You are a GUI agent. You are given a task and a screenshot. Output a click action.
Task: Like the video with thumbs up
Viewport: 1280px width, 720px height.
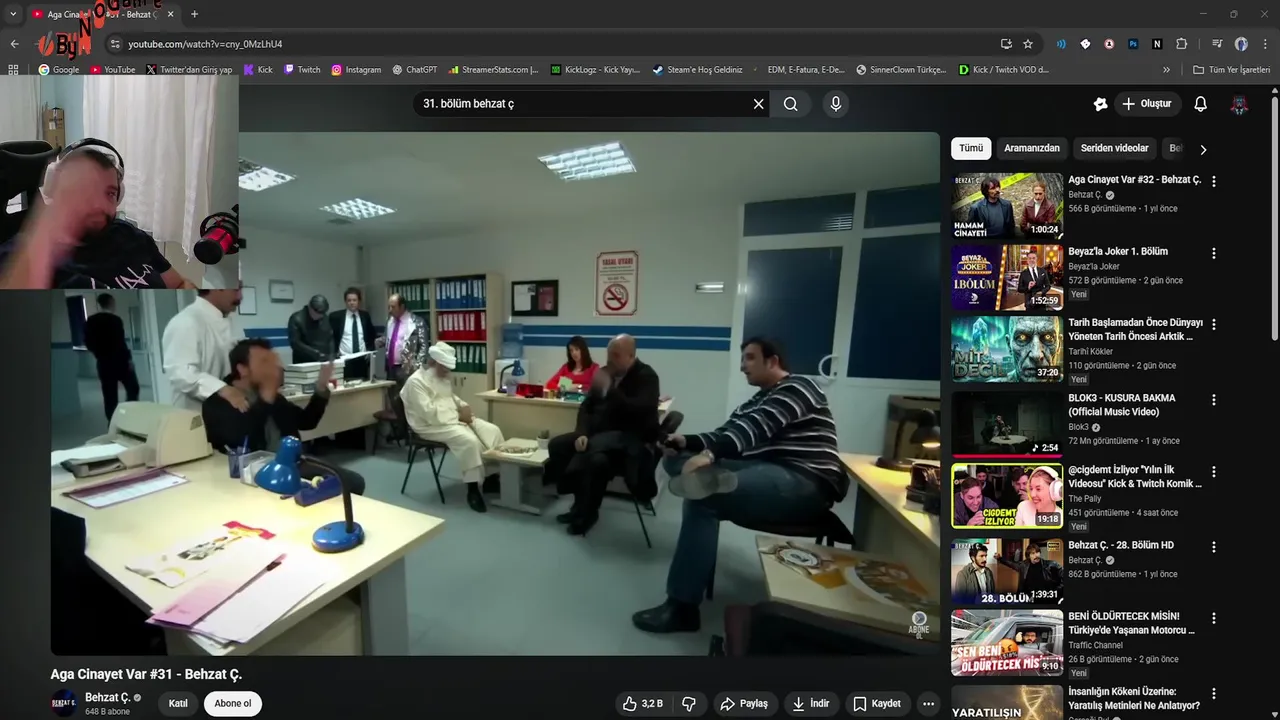click(x=642, y=704)
